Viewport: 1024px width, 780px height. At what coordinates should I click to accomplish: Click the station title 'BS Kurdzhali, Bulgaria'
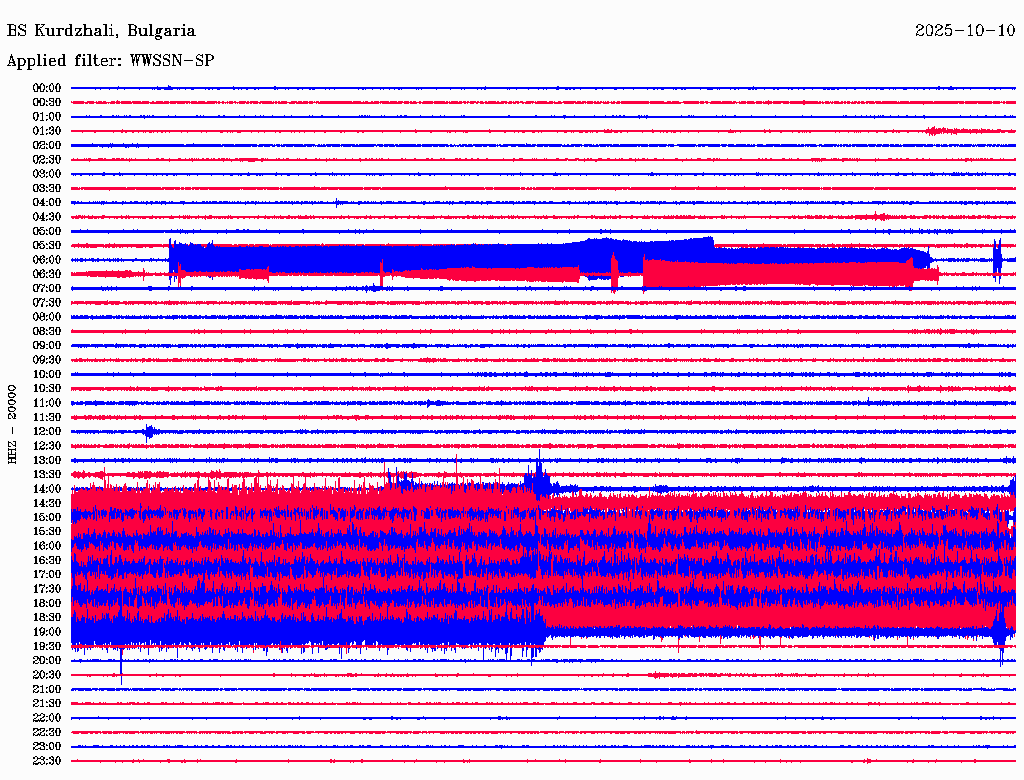click(101, 31)
